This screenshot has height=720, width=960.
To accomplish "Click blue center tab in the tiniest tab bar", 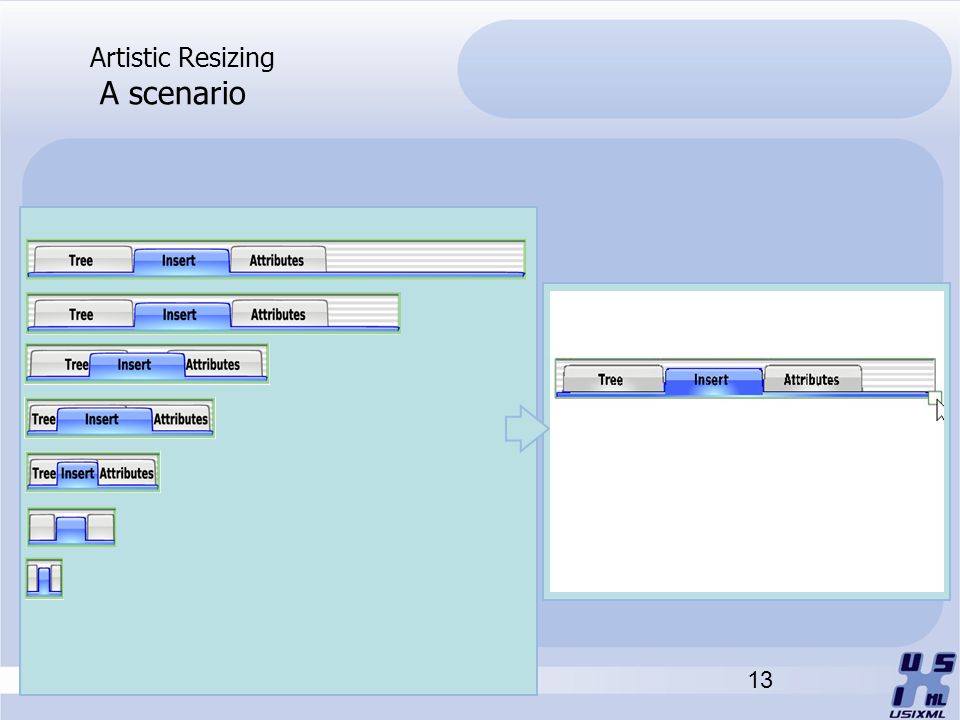I will coord(43,580).
